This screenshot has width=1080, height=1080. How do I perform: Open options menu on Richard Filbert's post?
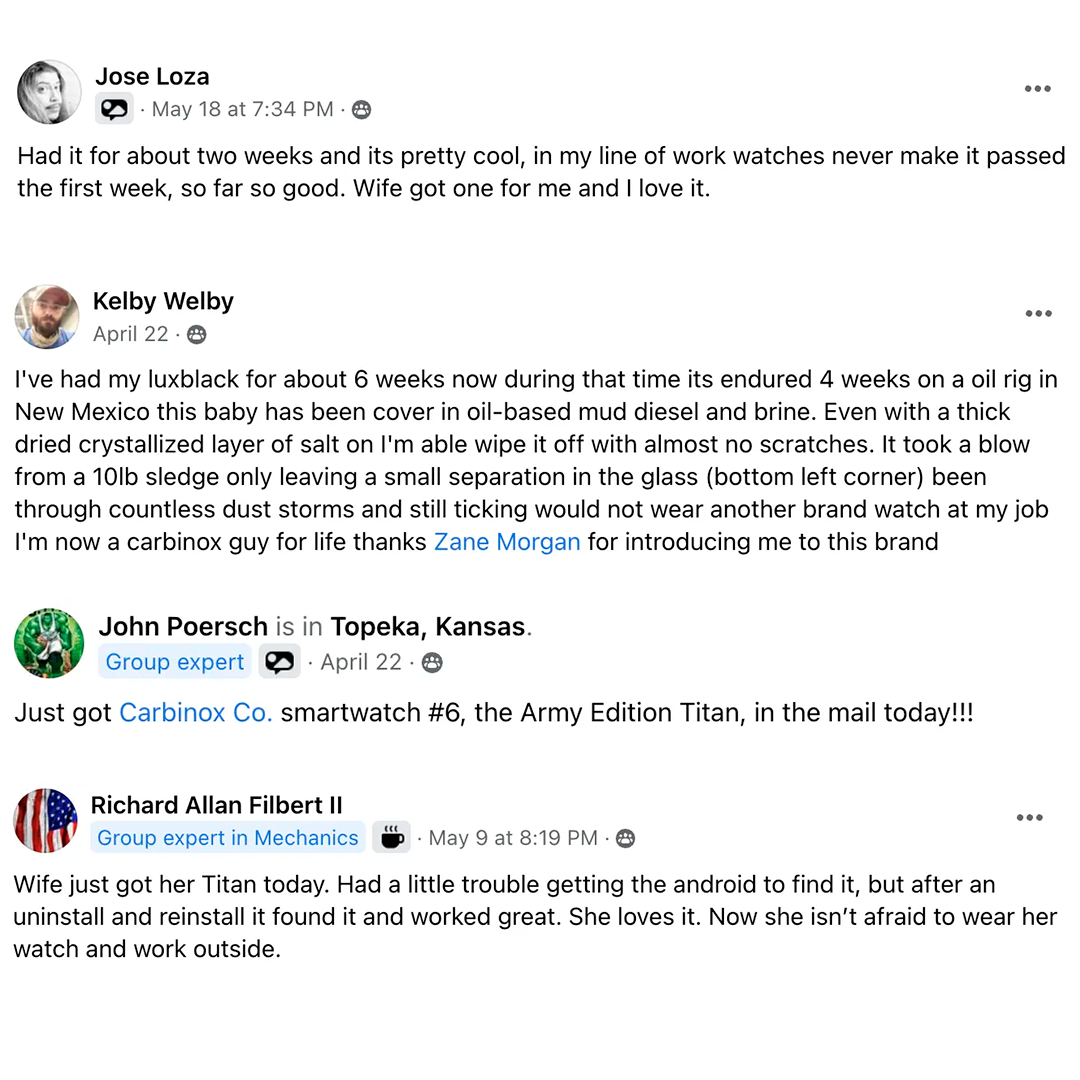click(1030, 818)
